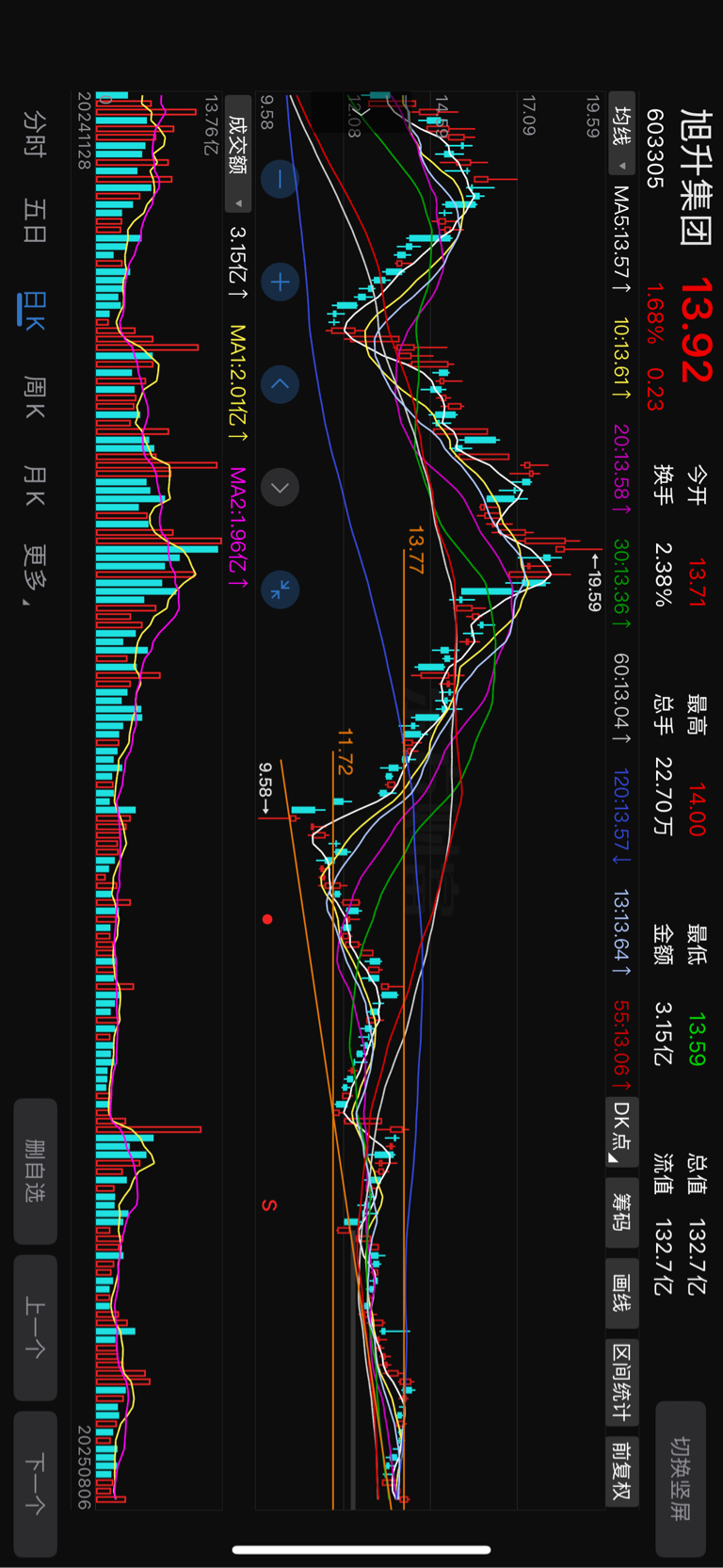Tap the 最低 value 13.59
This screenshot has width=723, height=1568.
(696, 1040)
